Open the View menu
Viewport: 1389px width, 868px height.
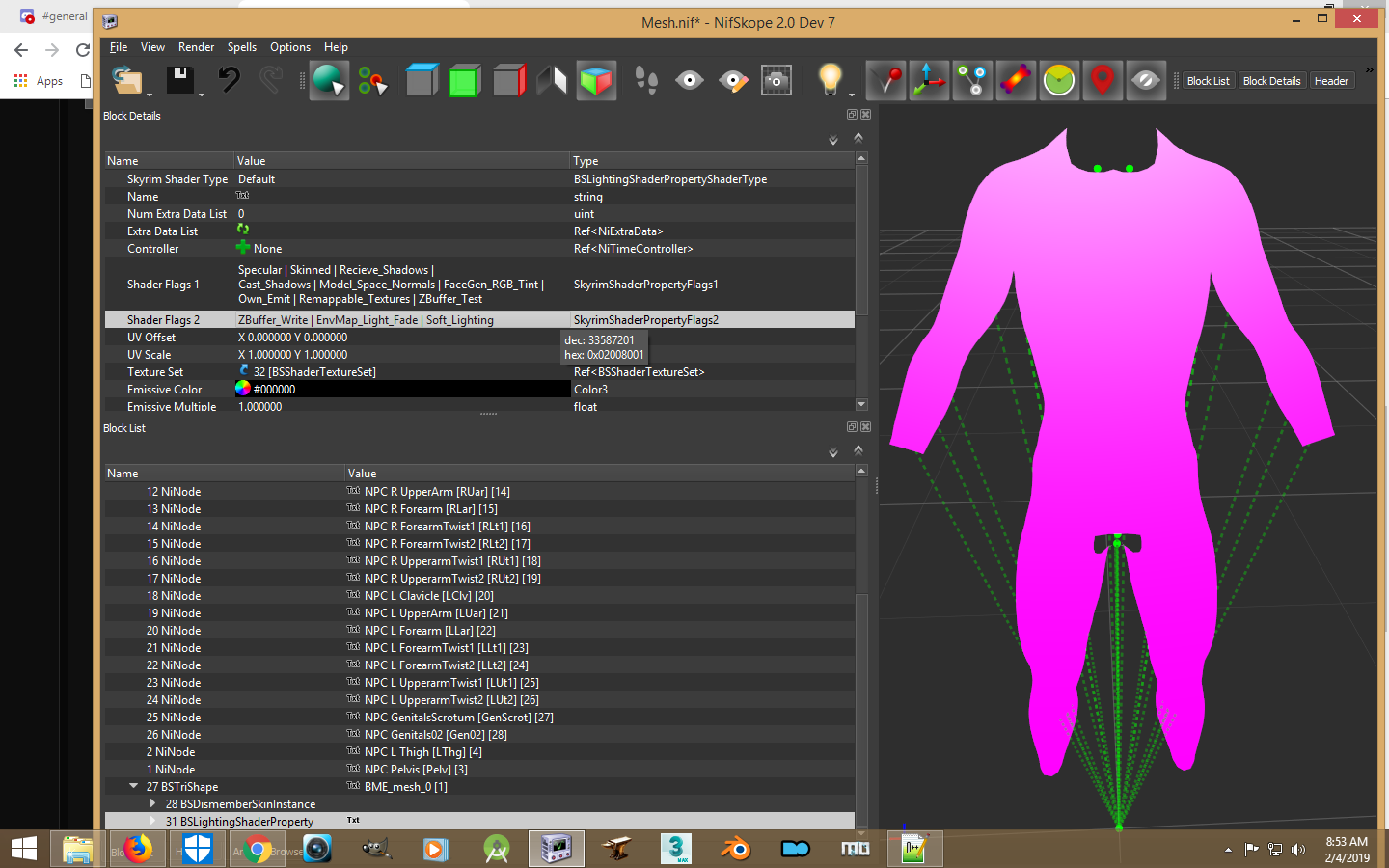pyautogui.click(x=152, y=47)
